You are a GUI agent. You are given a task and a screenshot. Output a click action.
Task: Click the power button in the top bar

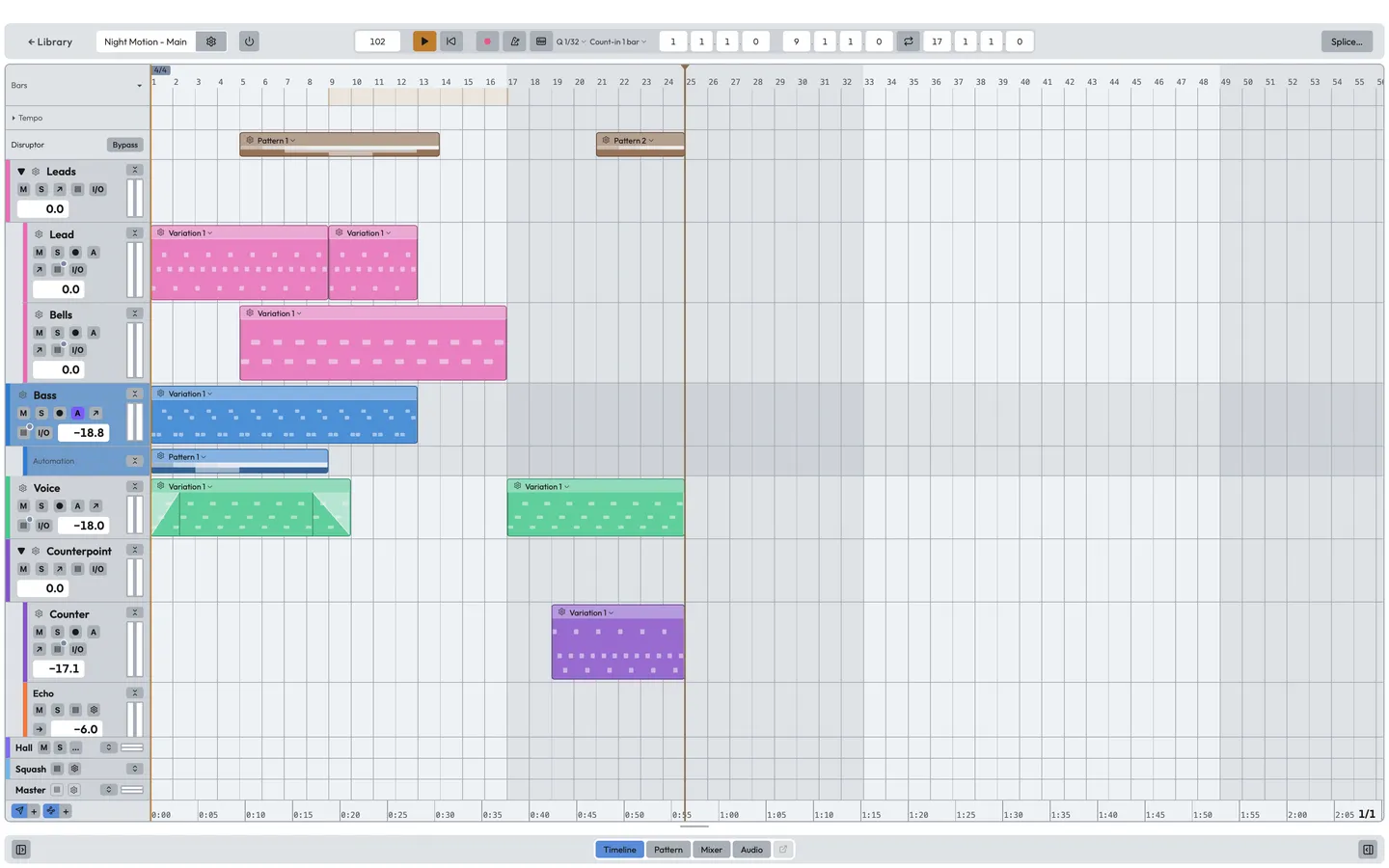(x=249, y=41)
